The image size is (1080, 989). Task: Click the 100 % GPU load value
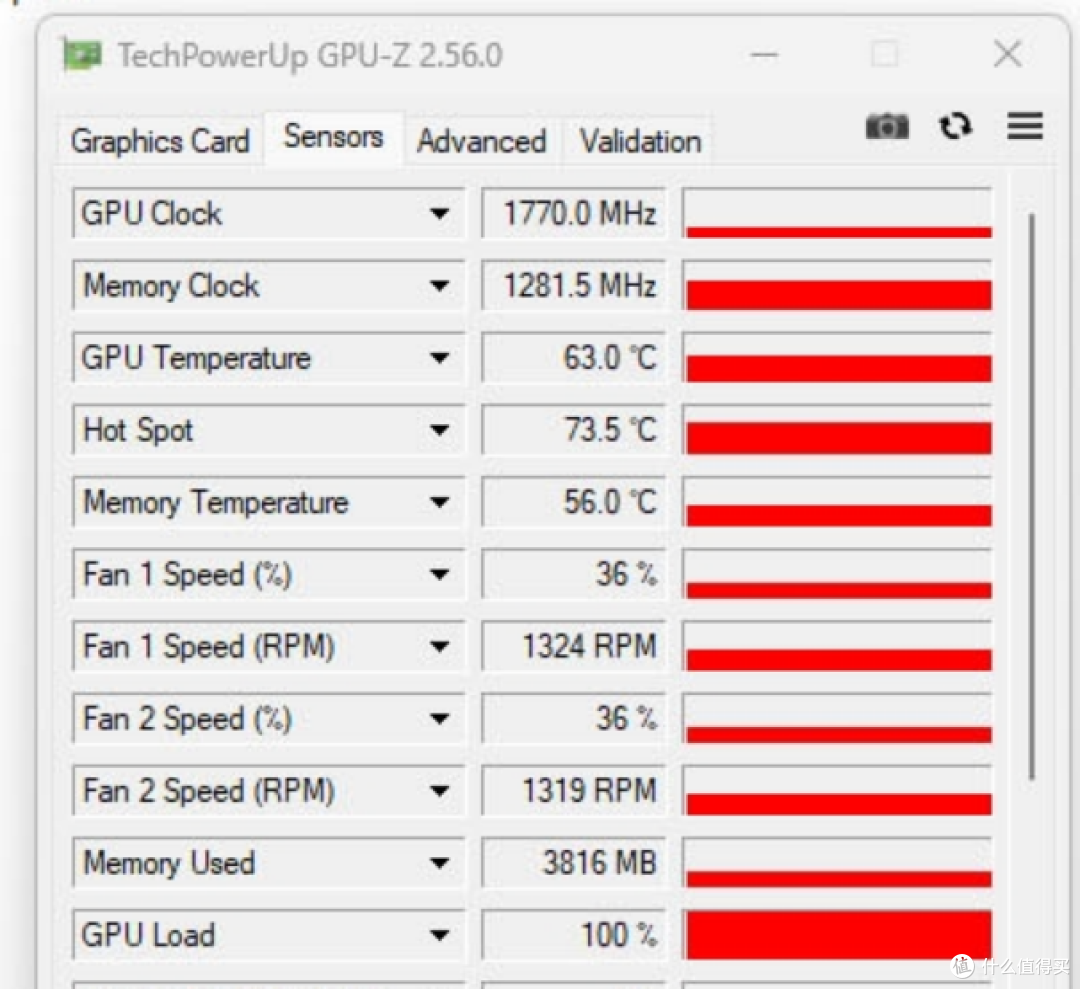574,935
